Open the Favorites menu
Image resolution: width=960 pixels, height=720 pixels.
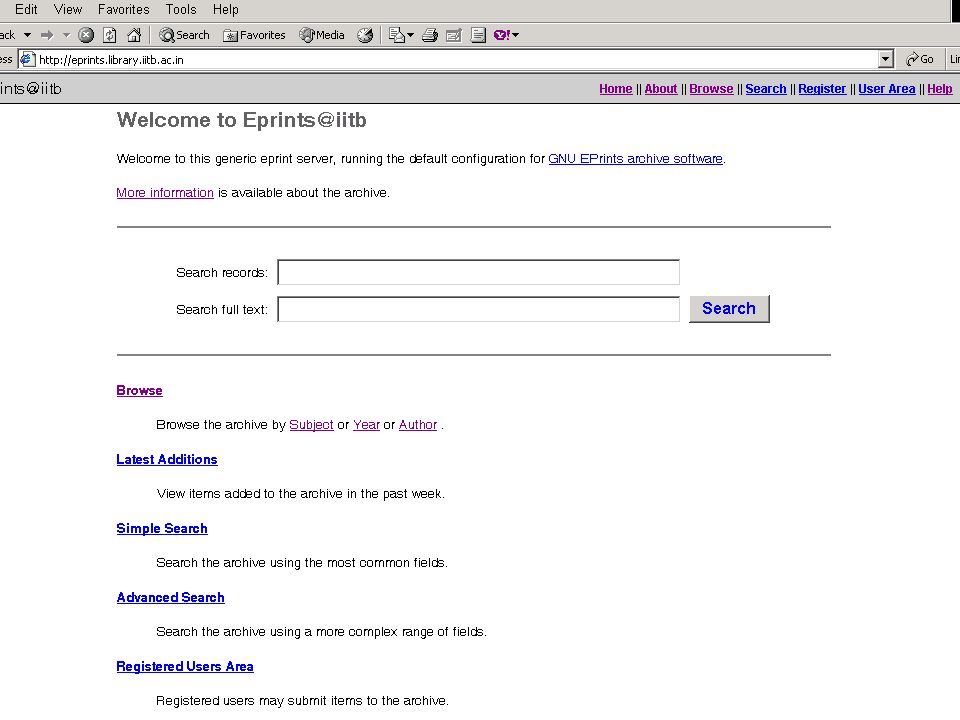(x=123, y=9)
